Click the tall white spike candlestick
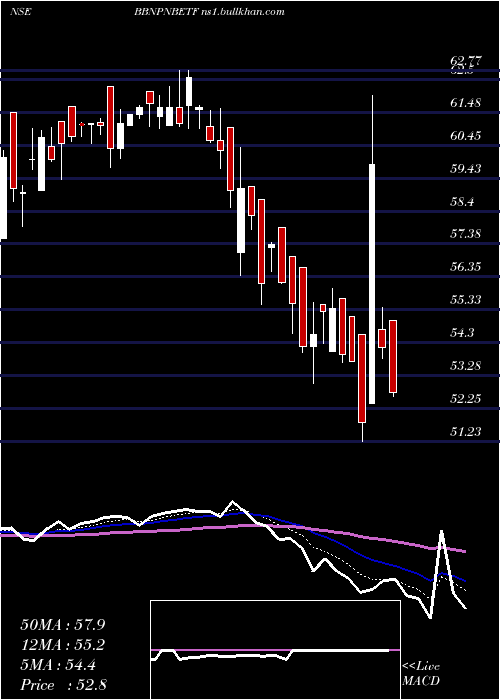 (372, 284)
